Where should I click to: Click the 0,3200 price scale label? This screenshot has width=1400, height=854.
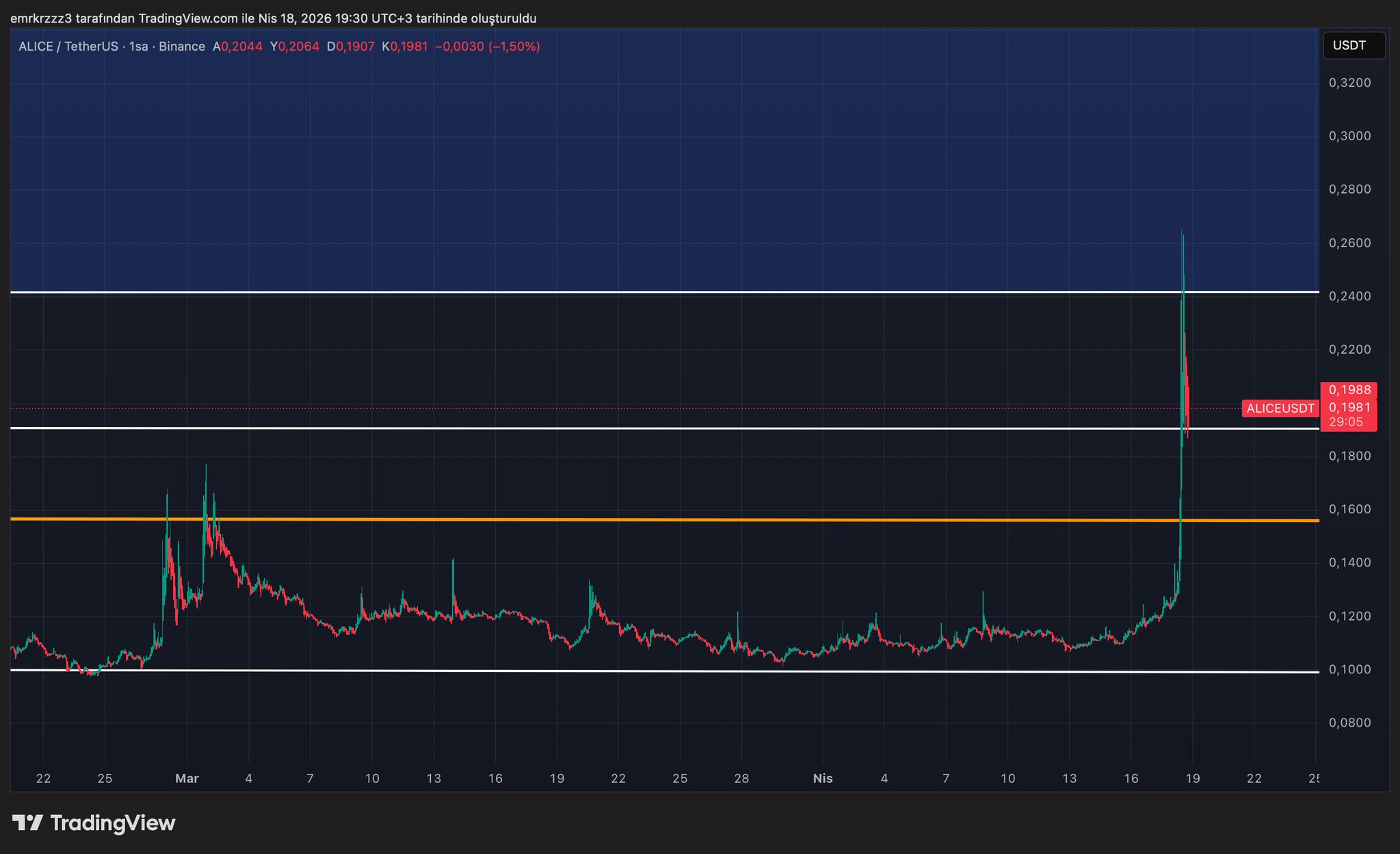pyautogui.click(x=1349, y=83)
